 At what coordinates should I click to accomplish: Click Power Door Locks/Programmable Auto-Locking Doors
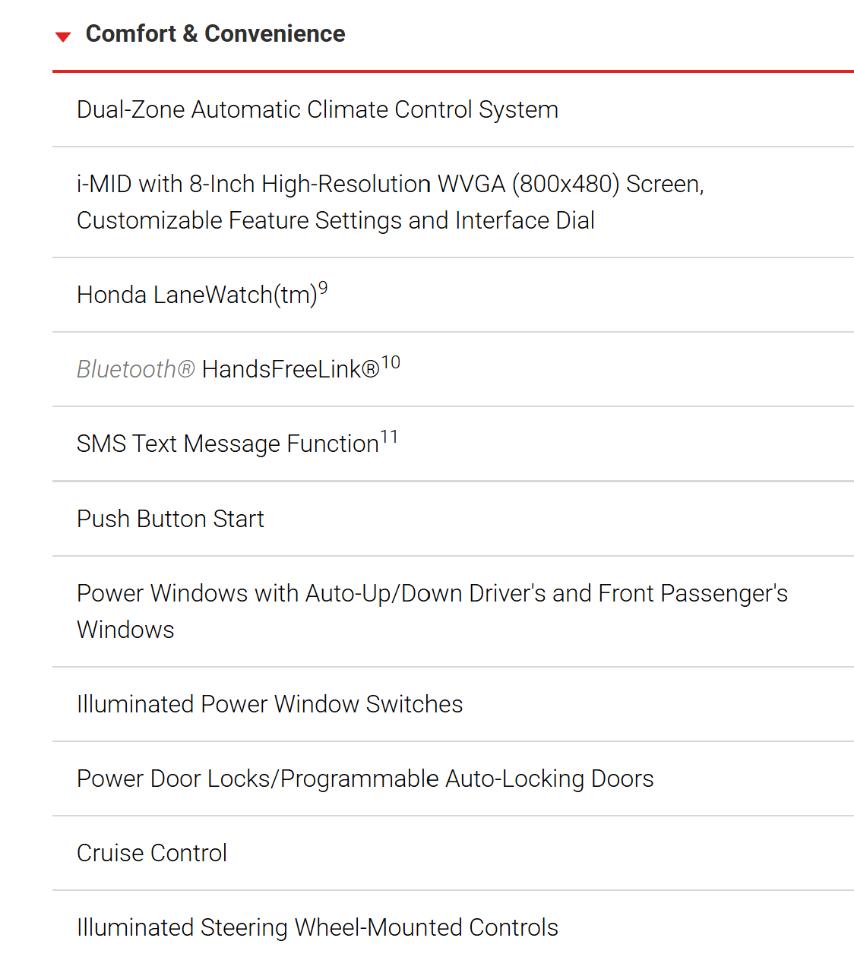pyautogui.click(x=365, y=779)
